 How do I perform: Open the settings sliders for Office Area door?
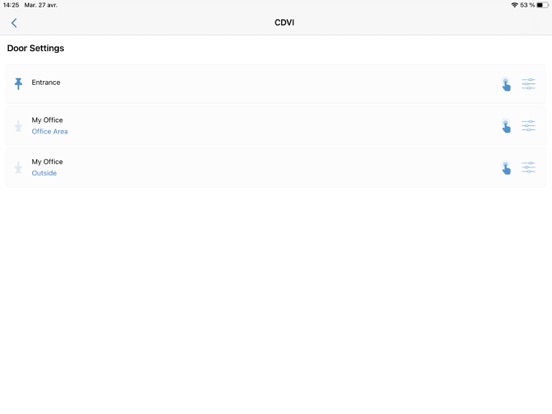528,126
